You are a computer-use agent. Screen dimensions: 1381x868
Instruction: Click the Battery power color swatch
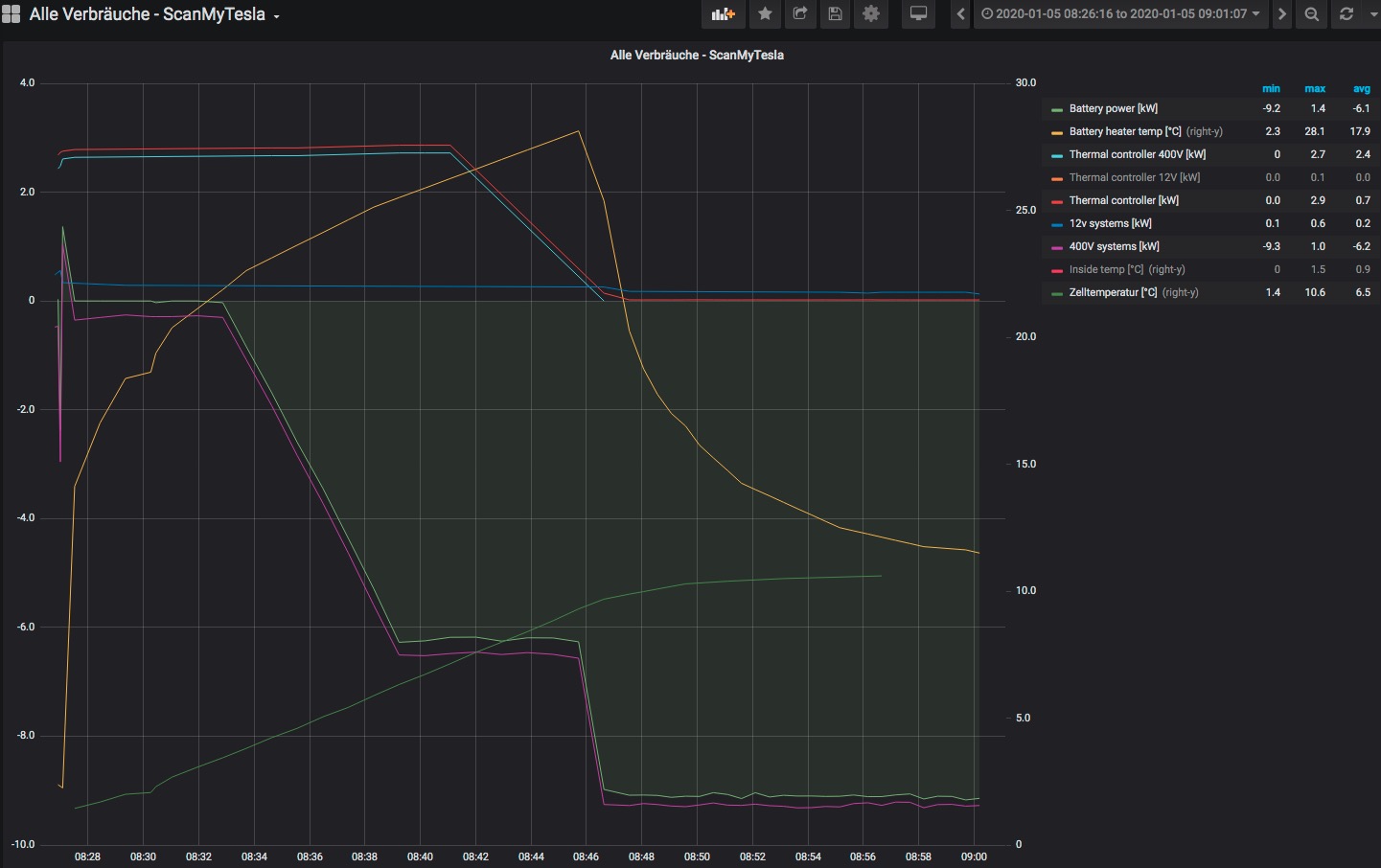pos(1057,110)
